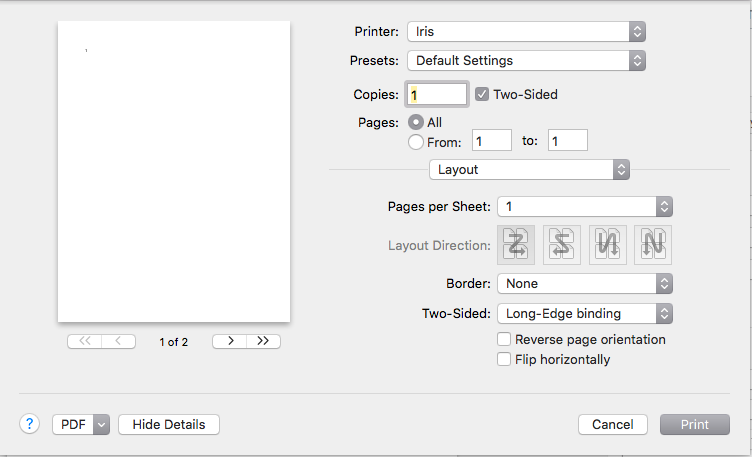The image size is (752, 457).
Task: Open the Layout section popup menu
Action: pyautogui.click(x=529, y=170)
